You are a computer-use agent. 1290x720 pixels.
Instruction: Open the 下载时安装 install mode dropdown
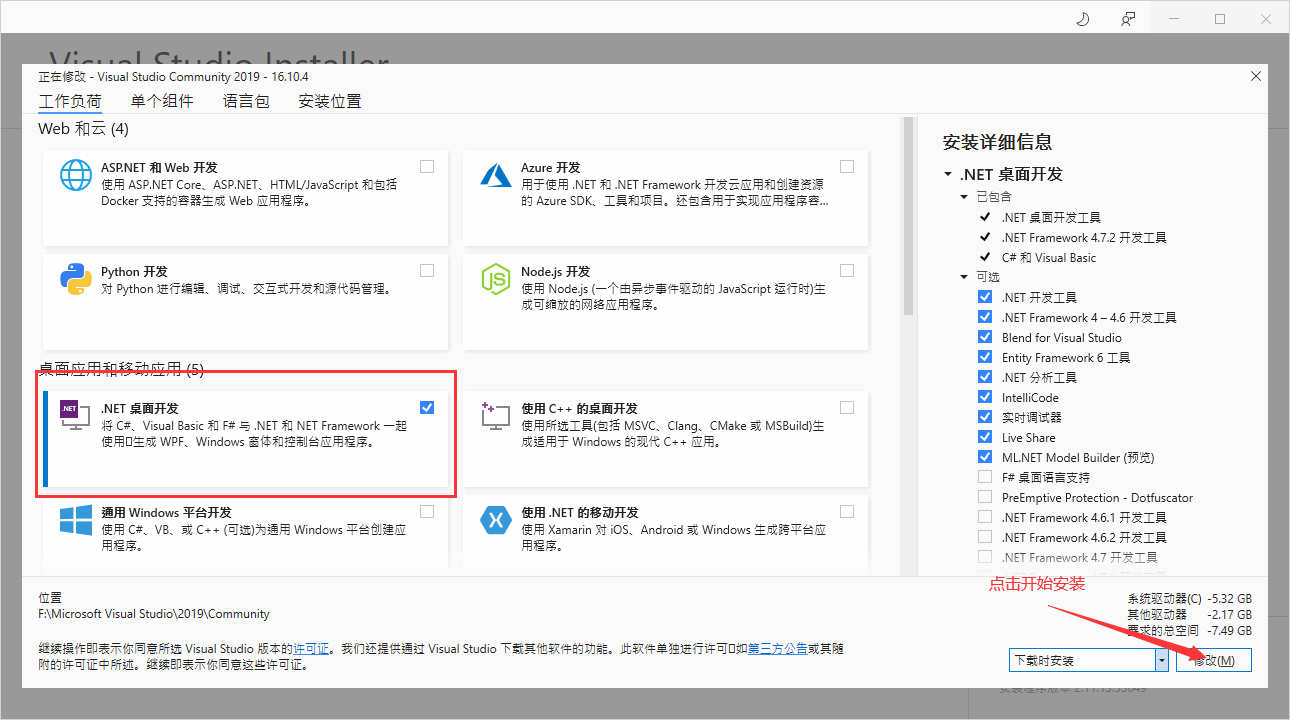[x=1161, y=660]
